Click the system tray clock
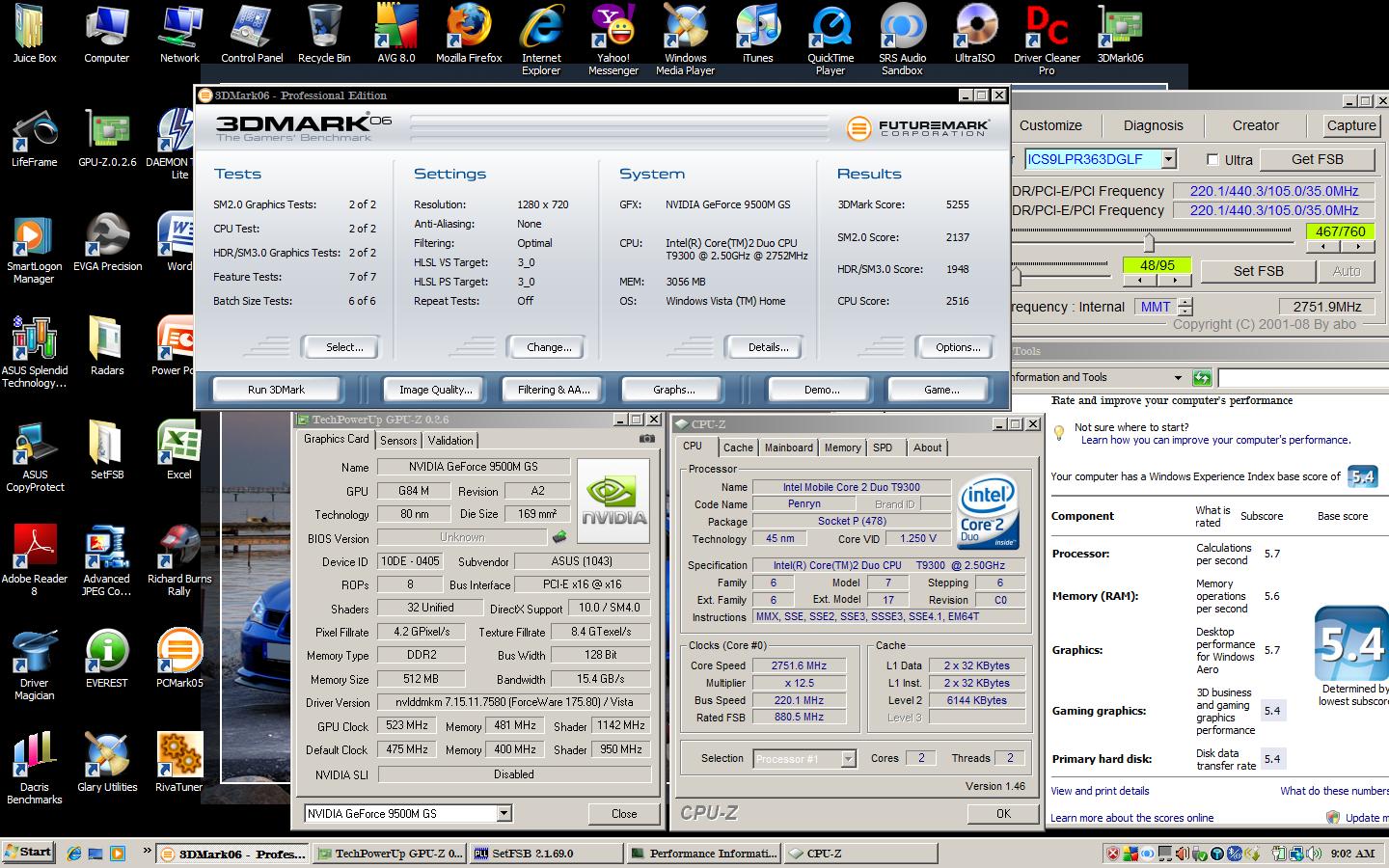Image resolution: width=1389 pixels, height=868 pixels. click(1351, 854)
